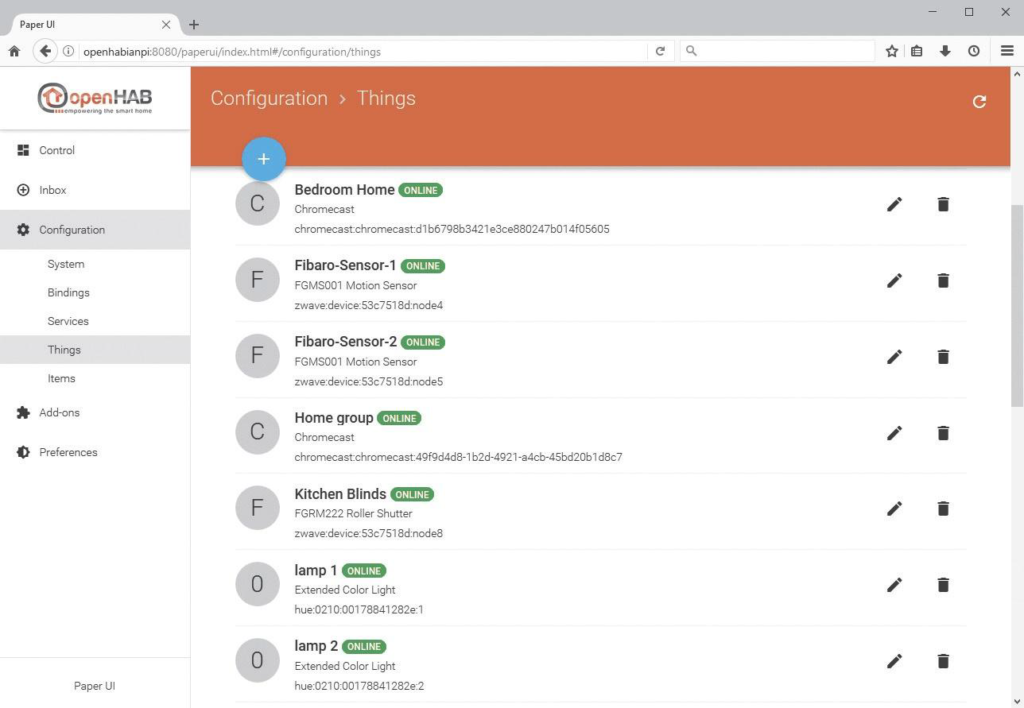
Task: Open Add-ons via its puzzle icon
Action: click(24, 412)
